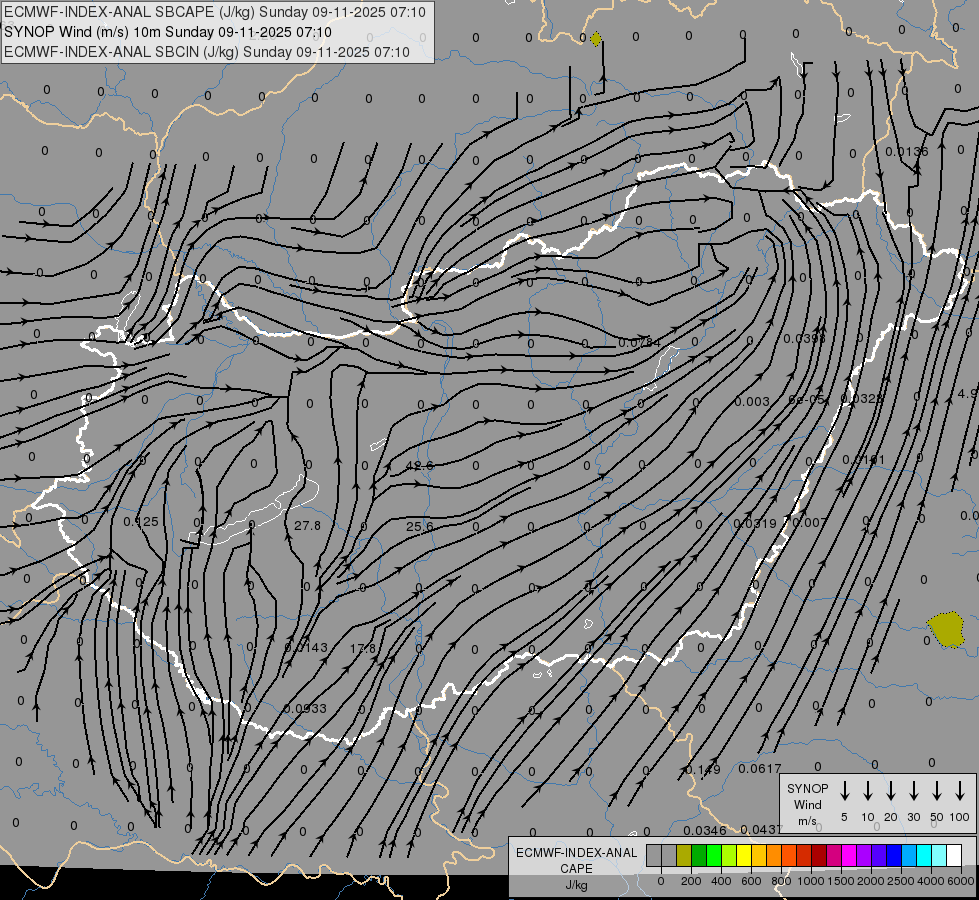
Task: Click the ECMWF-INDEX-ANAL CAPE J/kg legend title
Action: click(576, 868)
